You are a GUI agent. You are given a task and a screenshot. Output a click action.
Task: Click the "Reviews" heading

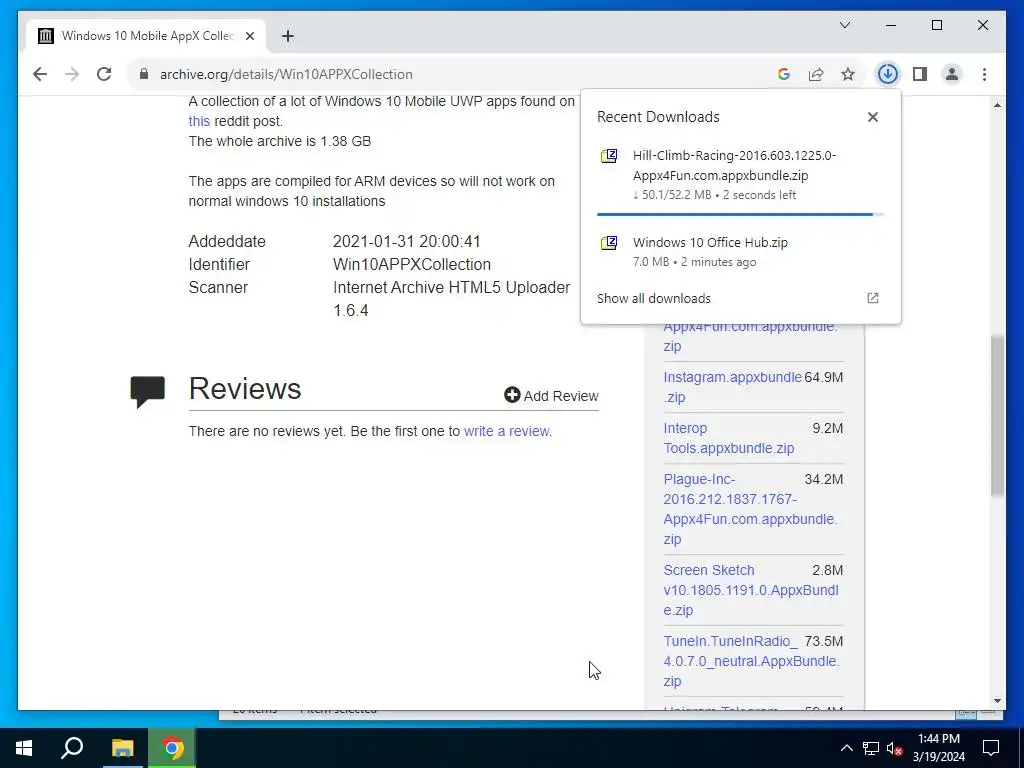click(x=245, y=389)
